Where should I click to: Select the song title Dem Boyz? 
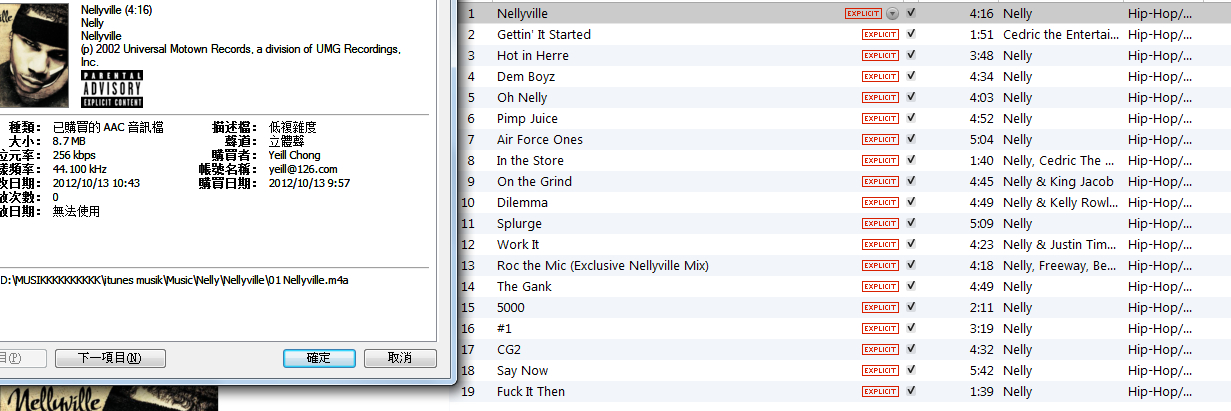tap(526, 76)
